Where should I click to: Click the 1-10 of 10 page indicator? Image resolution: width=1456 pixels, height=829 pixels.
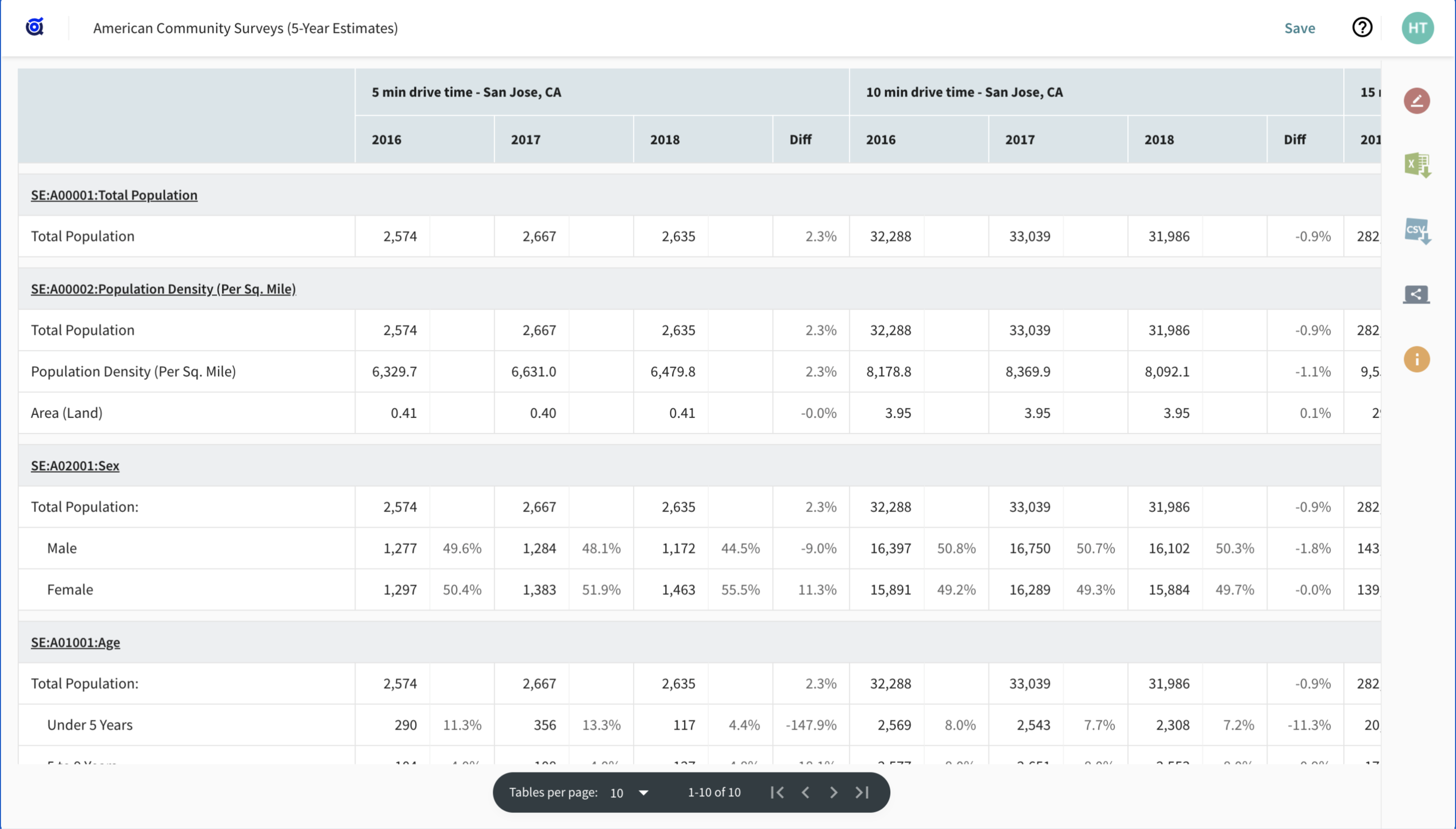[714, 792]
